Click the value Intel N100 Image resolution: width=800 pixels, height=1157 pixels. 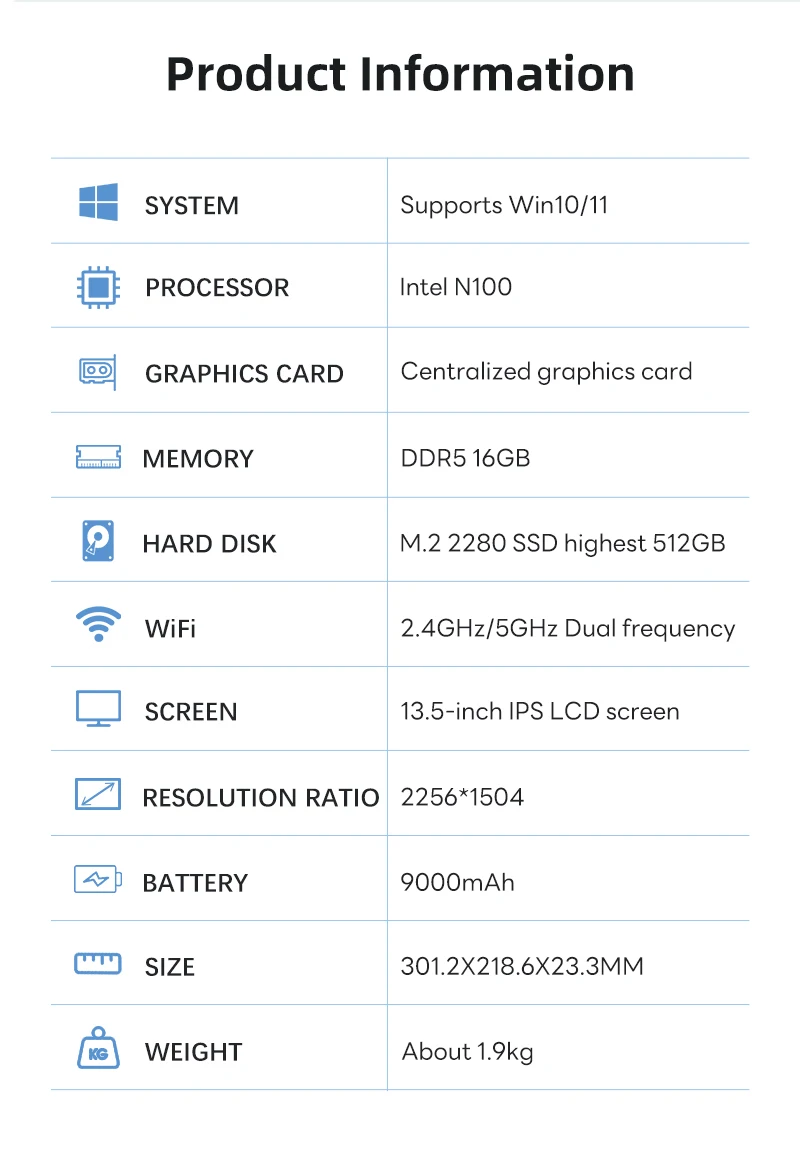click(x=455, y=287)
